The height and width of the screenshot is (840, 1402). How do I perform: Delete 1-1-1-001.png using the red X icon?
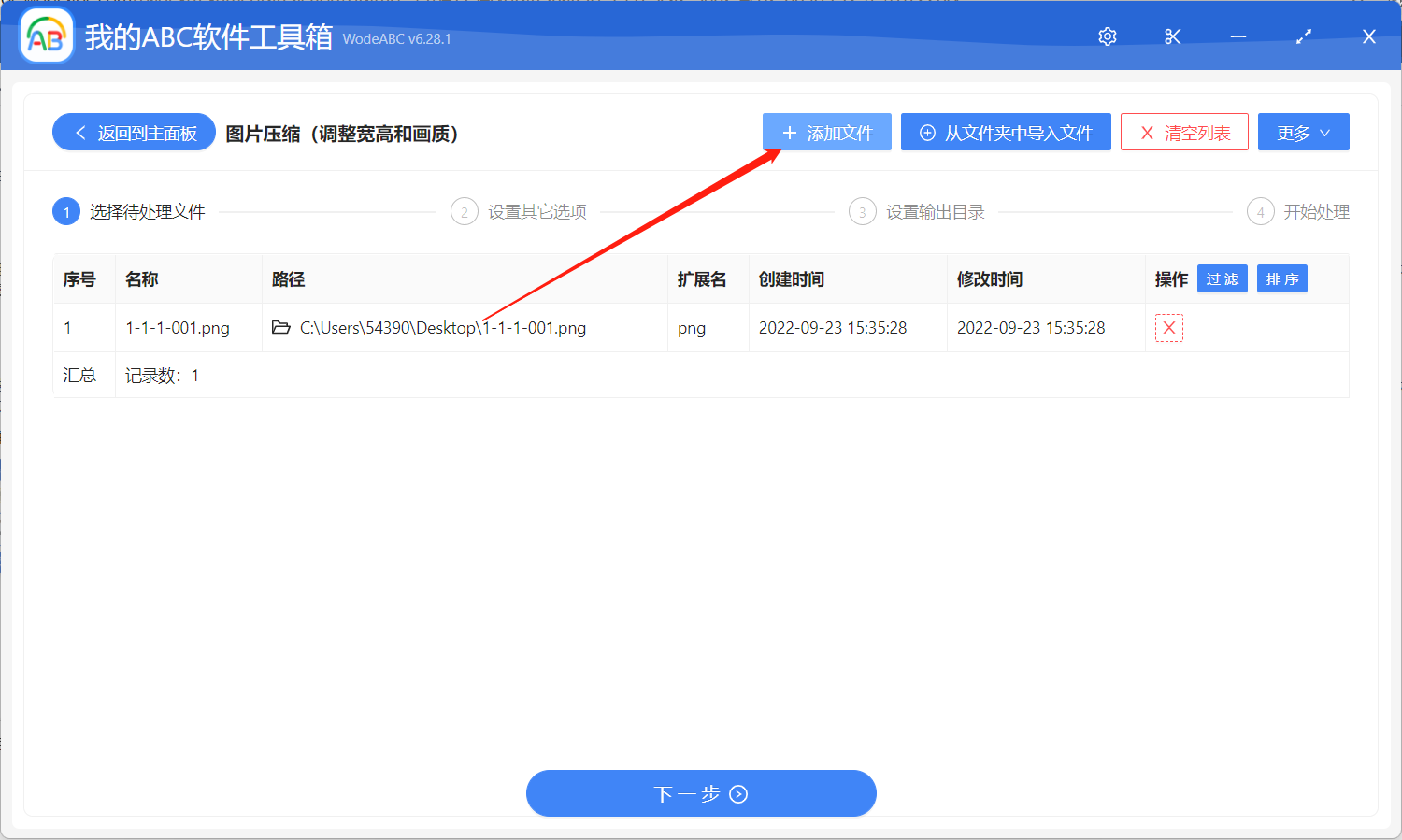coord(1168,327)
